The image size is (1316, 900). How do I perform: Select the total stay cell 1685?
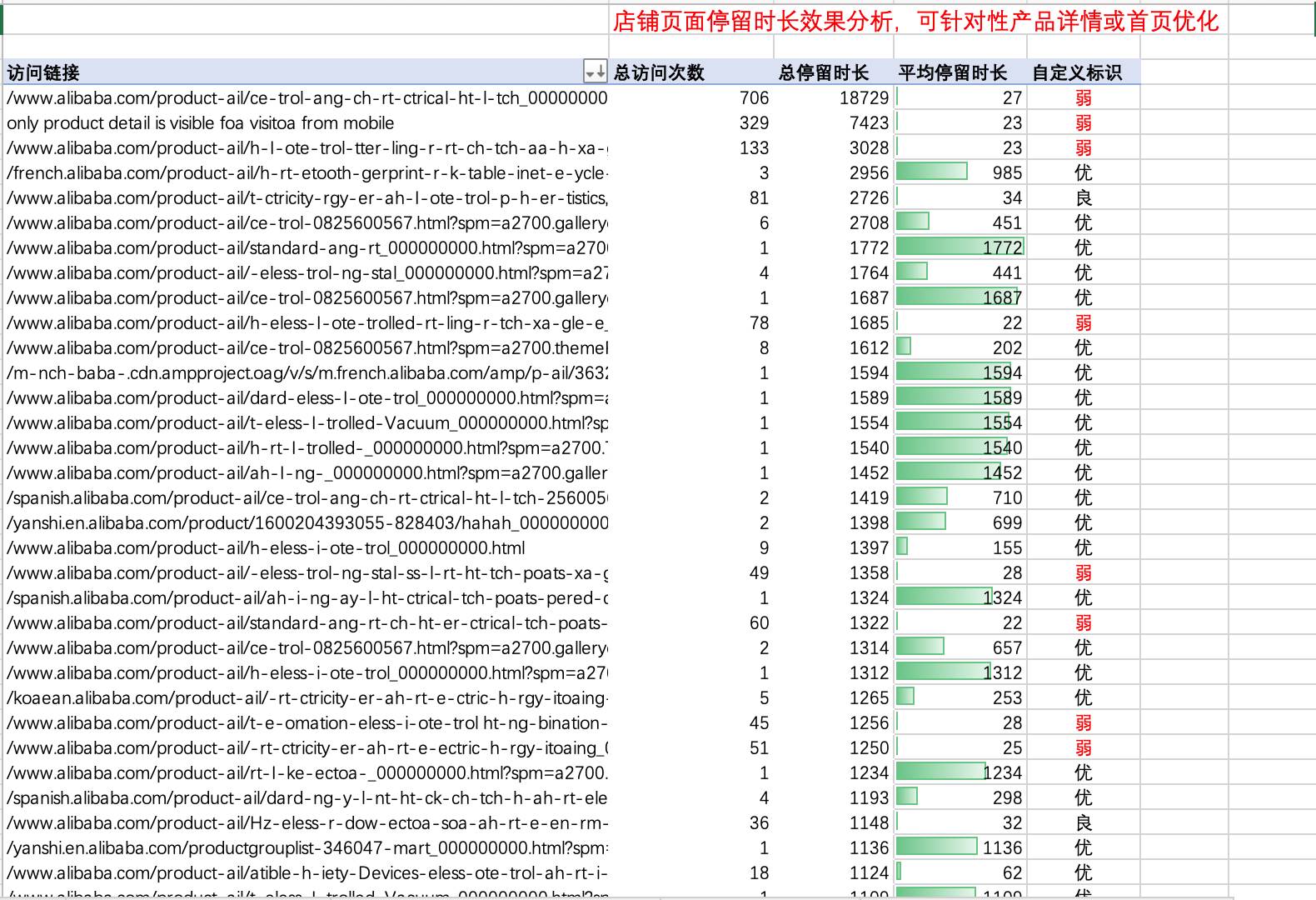point(835,322)
